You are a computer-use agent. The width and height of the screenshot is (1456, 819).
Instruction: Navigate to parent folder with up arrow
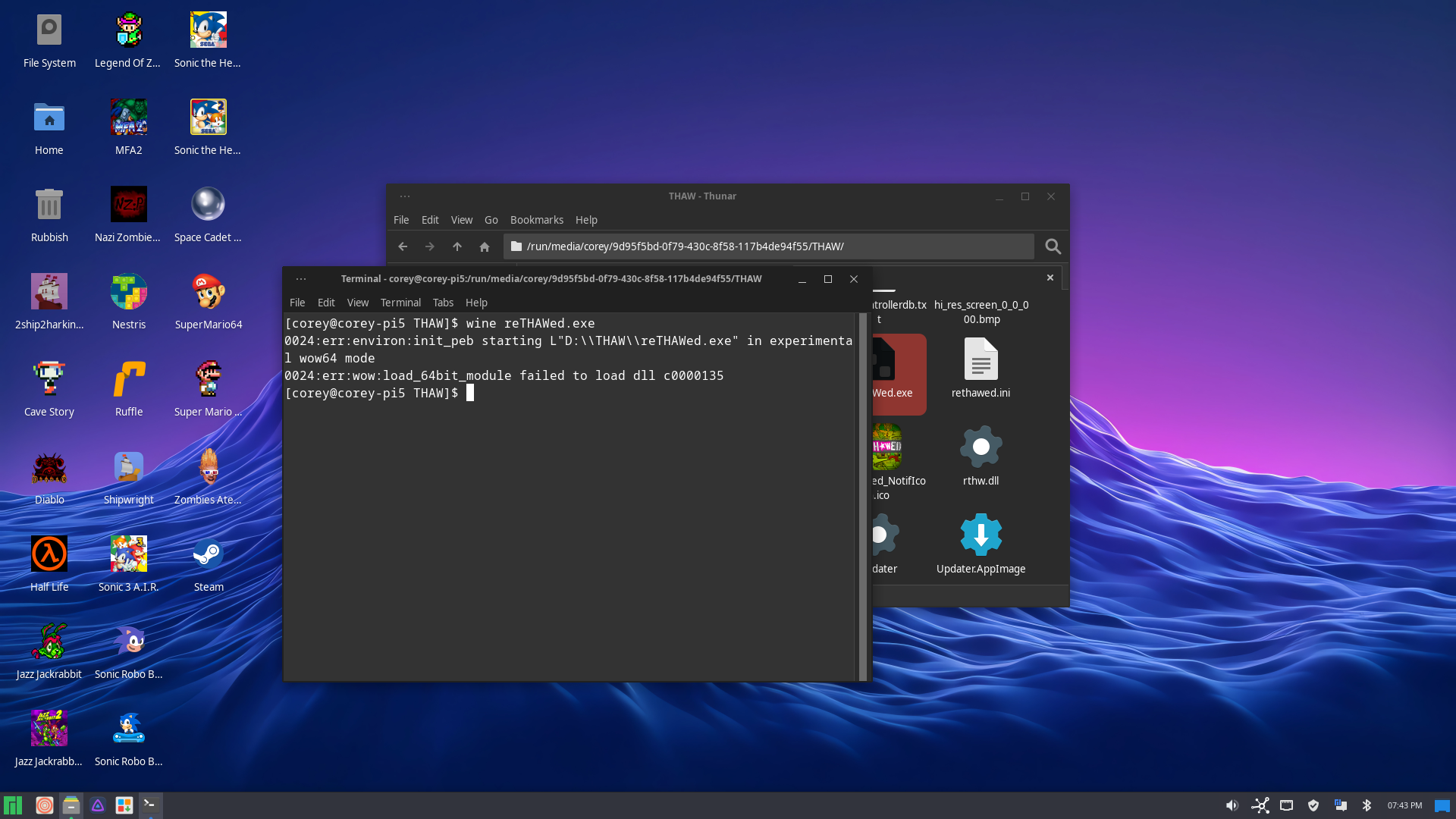point(457,246)
